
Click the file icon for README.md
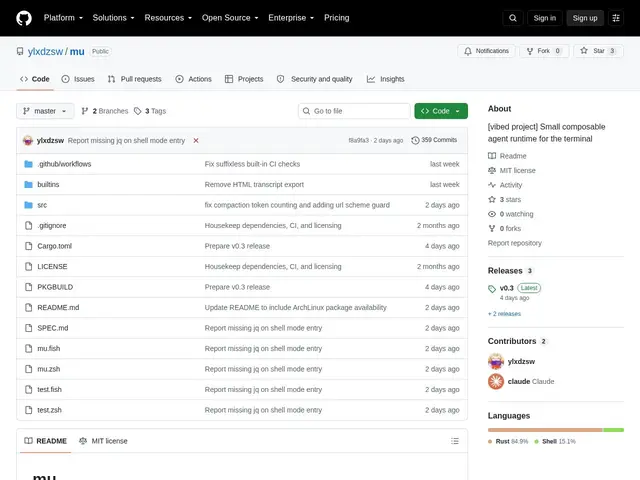click(28, 307)
